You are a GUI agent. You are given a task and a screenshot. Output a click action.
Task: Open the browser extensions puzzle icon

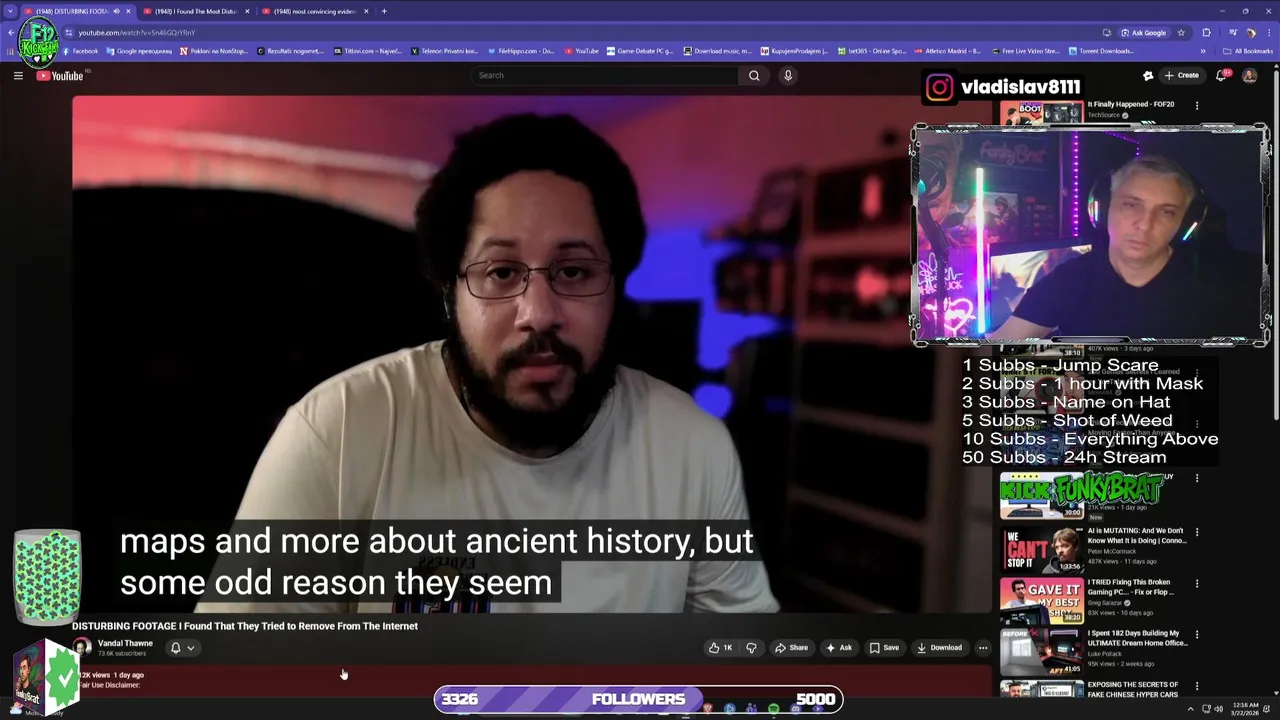(x=1207, y=32)
